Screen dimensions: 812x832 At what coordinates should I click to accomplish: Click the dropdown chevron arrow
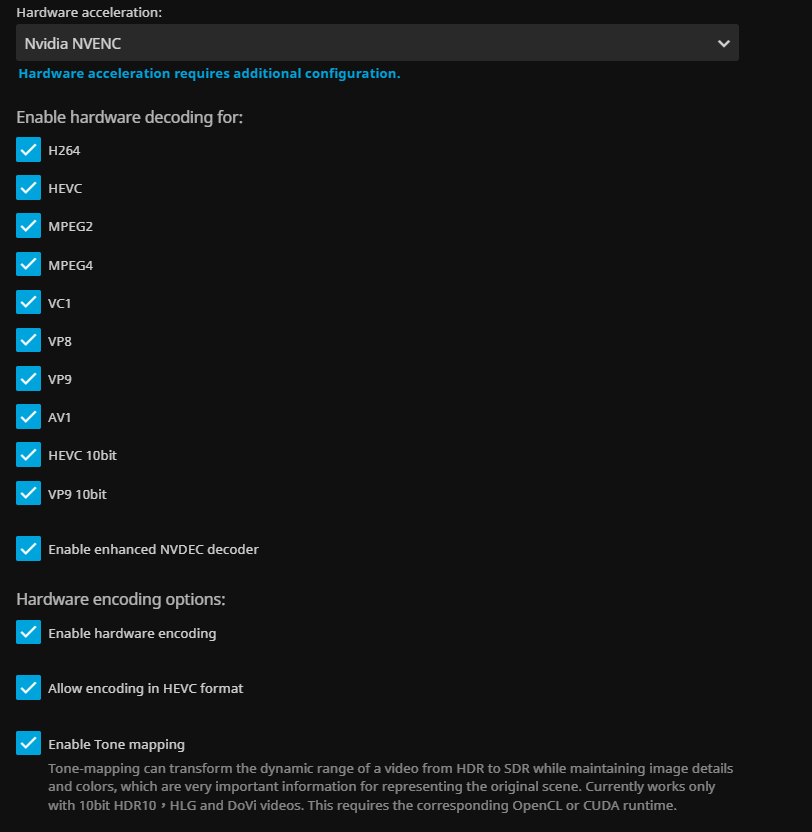pyautogui.click(x=723, y=43)
